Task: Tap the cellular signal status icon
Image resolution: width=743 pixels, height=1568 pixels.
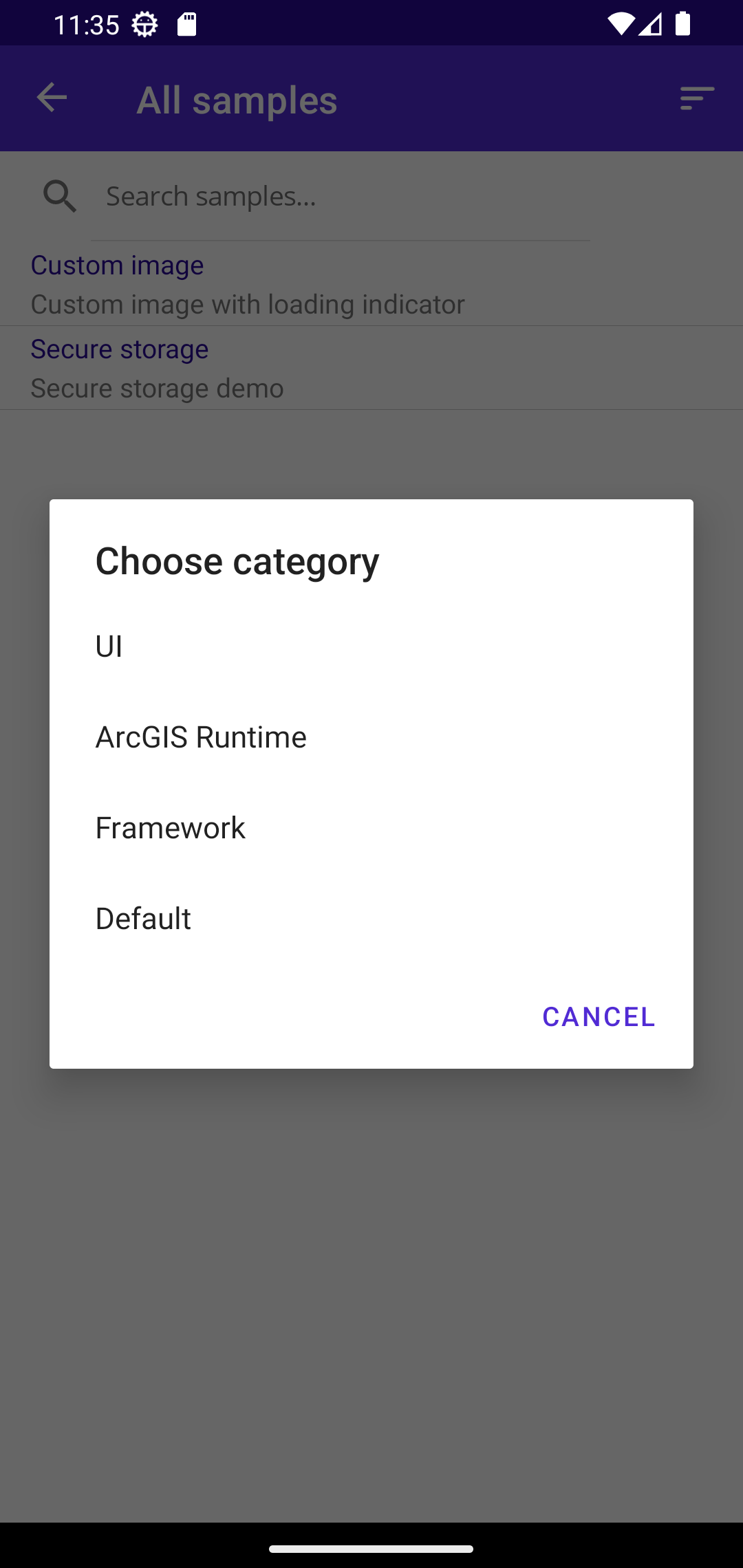Action: [650, 25]
